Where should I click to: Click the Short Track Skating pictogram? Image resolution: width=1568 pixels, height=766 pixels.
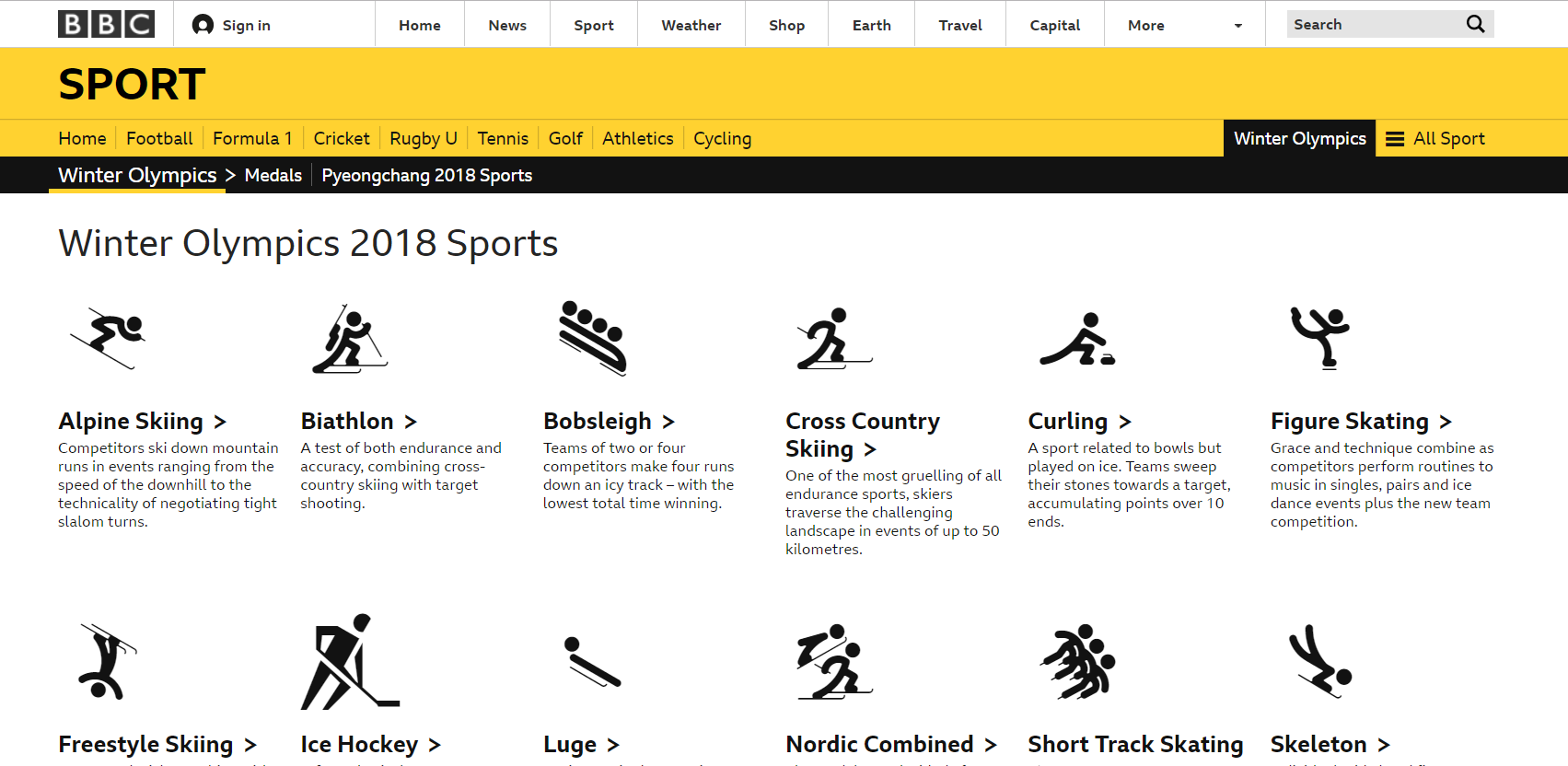(x=1077, y=662)
